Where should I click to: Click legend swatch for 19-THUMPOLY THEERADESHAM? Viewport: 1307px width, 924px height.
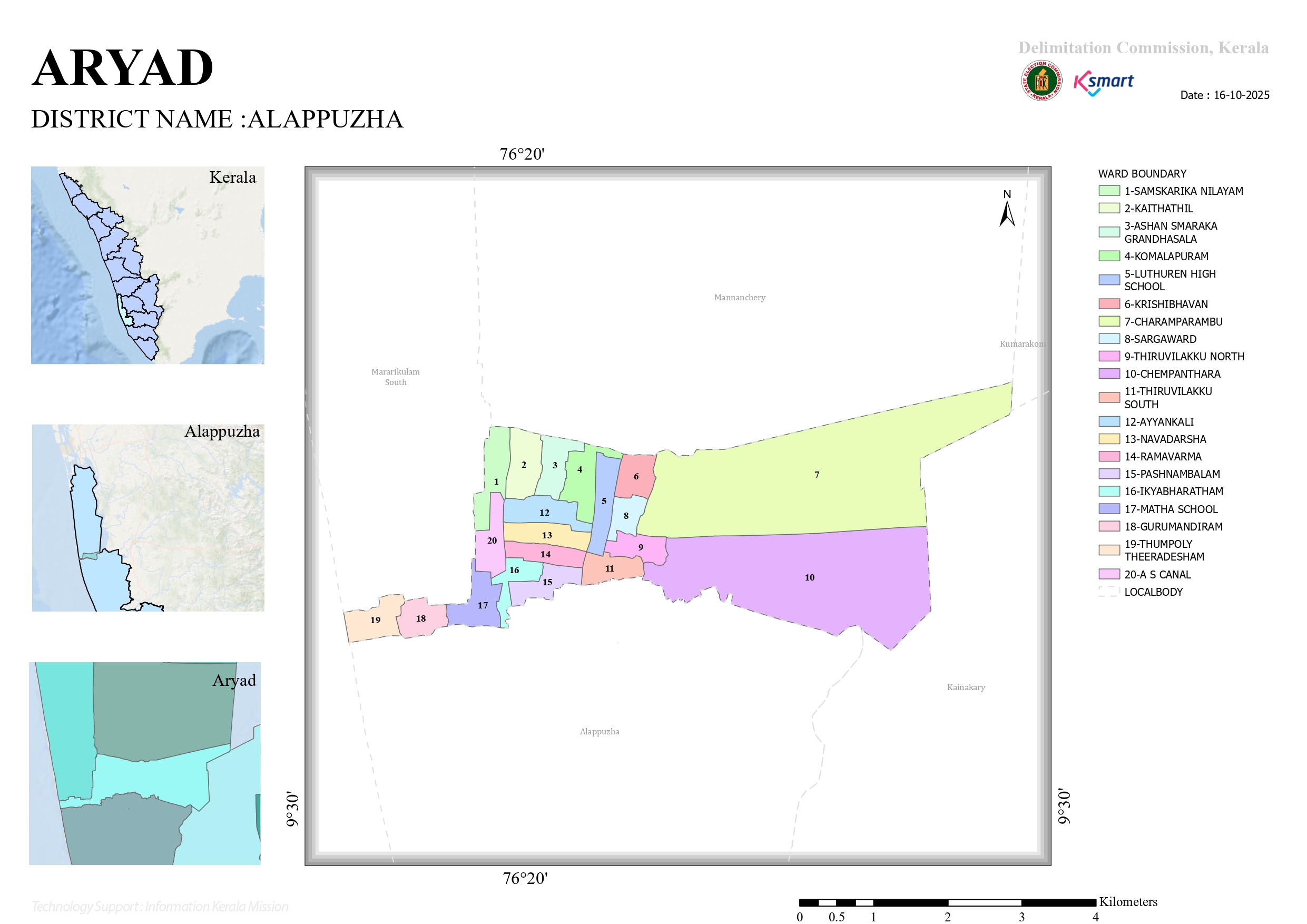coord(1109,551)
